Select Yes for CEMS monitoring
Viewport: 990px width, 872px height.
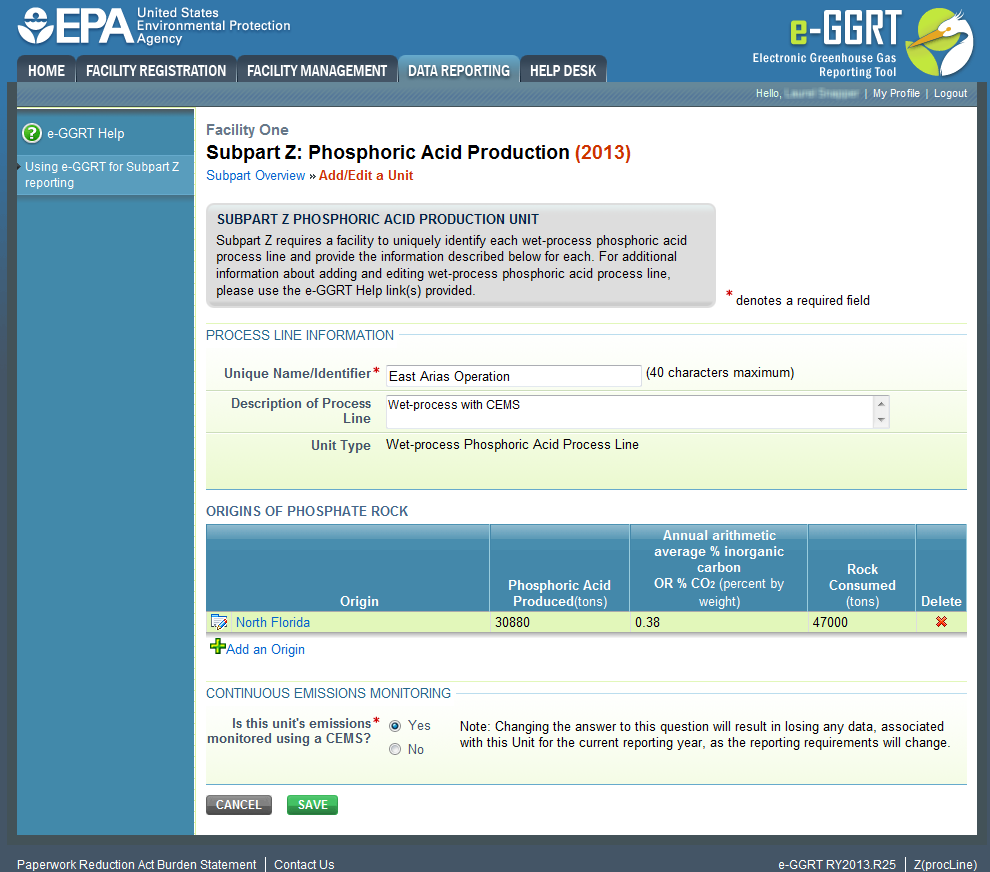[395, 726]
